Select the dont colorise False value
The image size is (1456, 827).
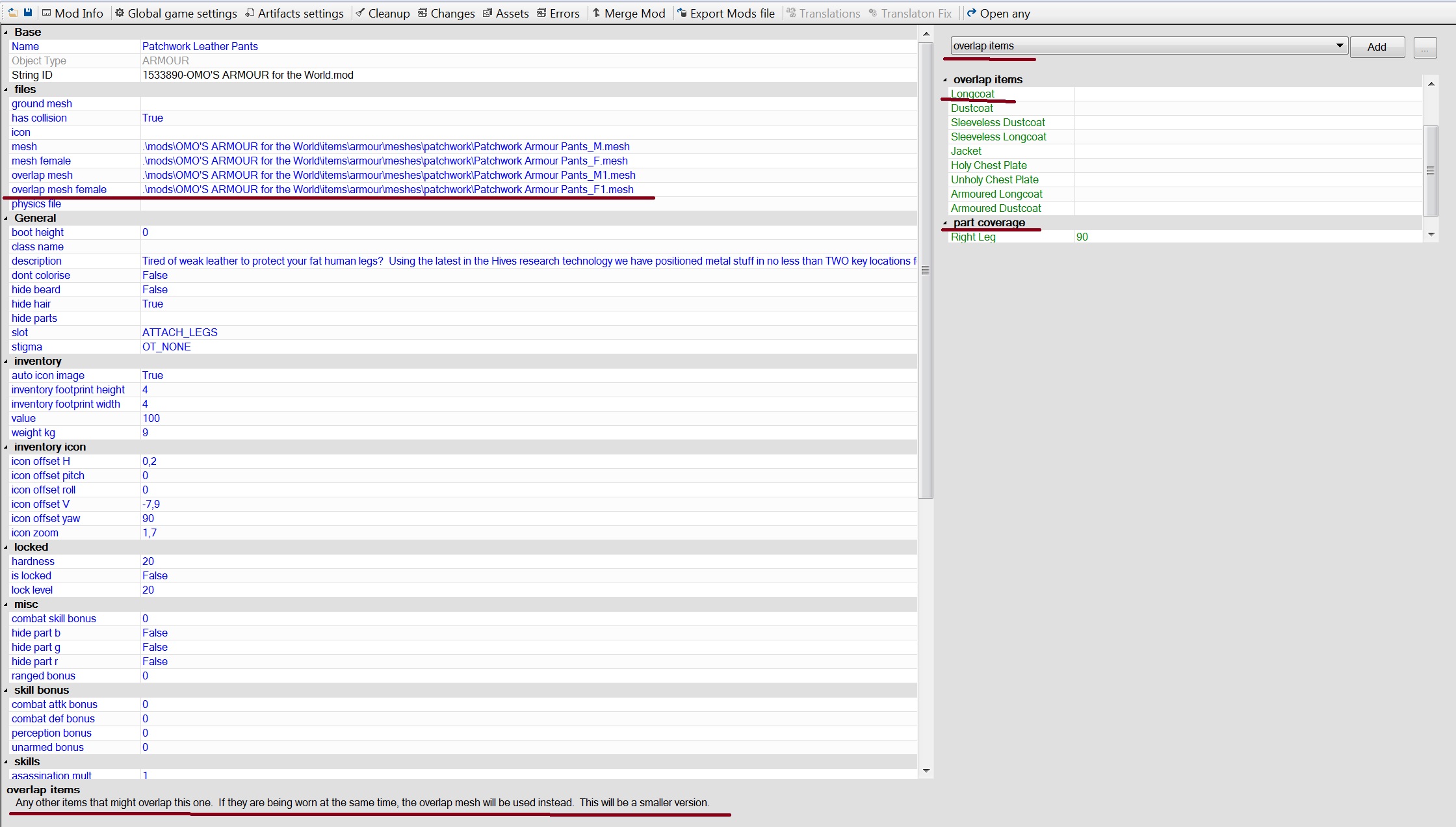[155, 275]
